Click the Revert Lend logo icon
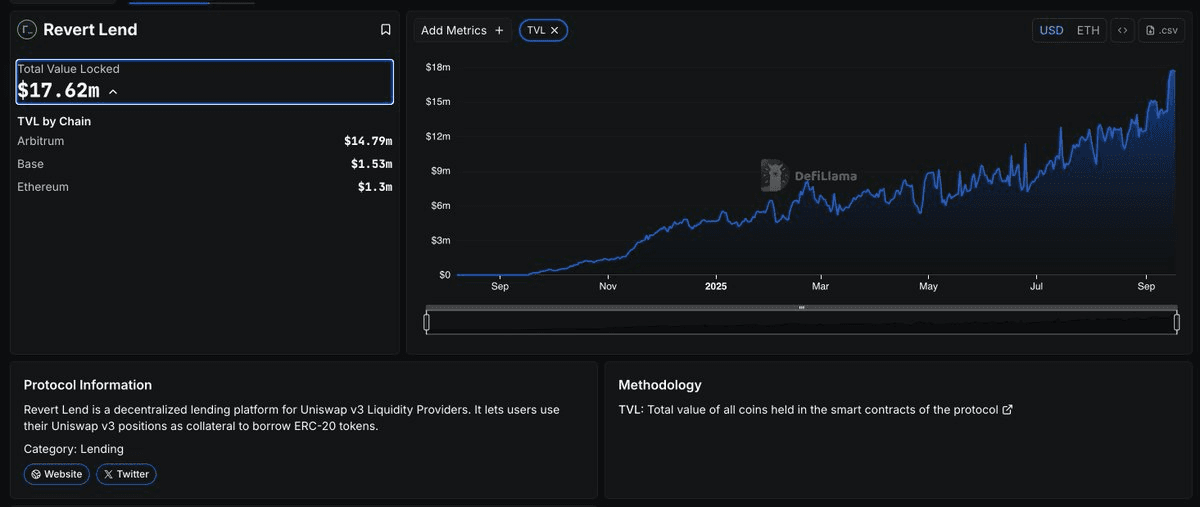Image resolution: width=1200 pixels, height=507 pixels. point(27,30)
